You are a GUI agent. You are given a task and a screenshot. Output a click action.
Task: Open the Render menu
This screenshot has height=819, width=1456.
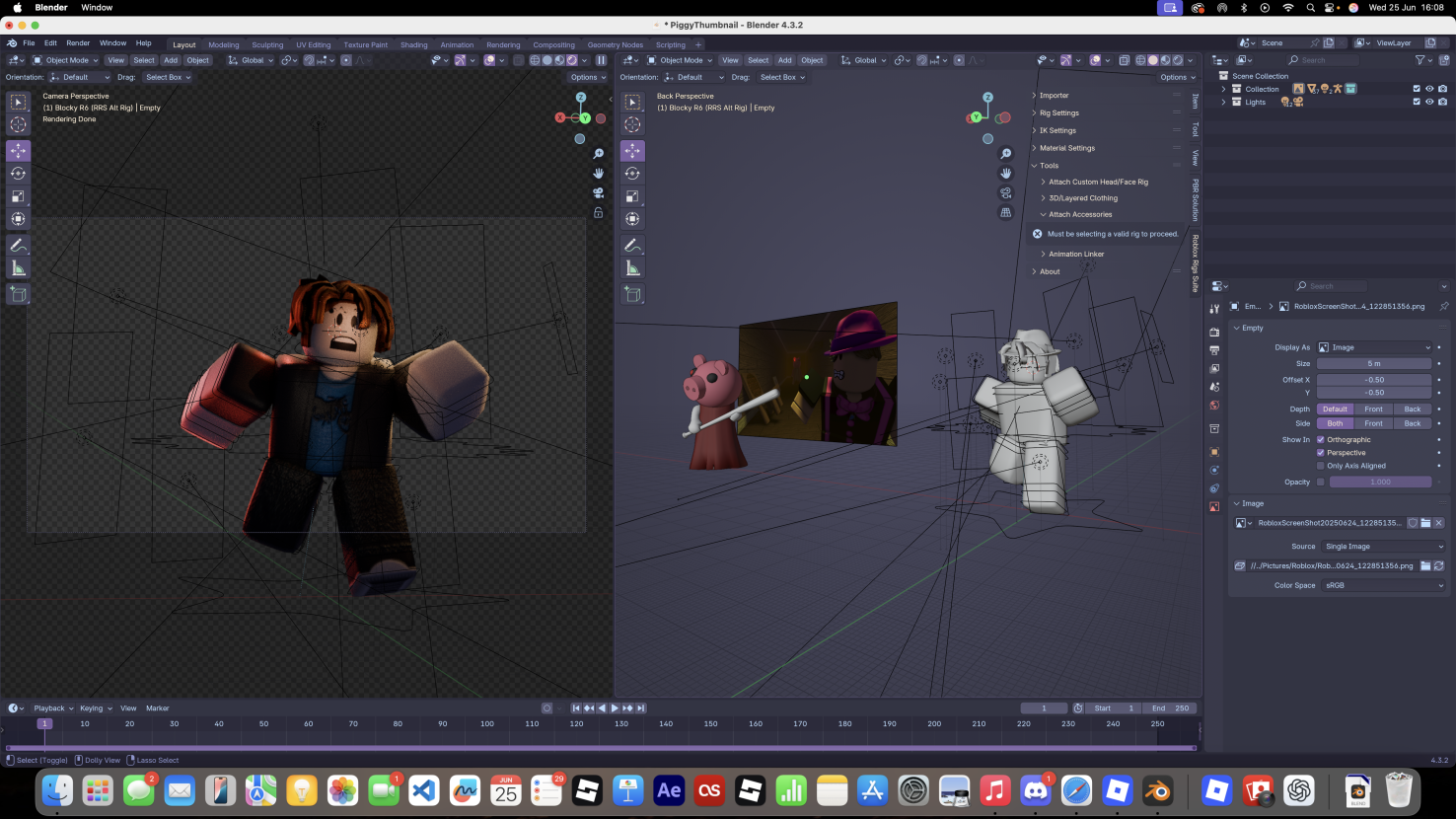click(78, 43)
